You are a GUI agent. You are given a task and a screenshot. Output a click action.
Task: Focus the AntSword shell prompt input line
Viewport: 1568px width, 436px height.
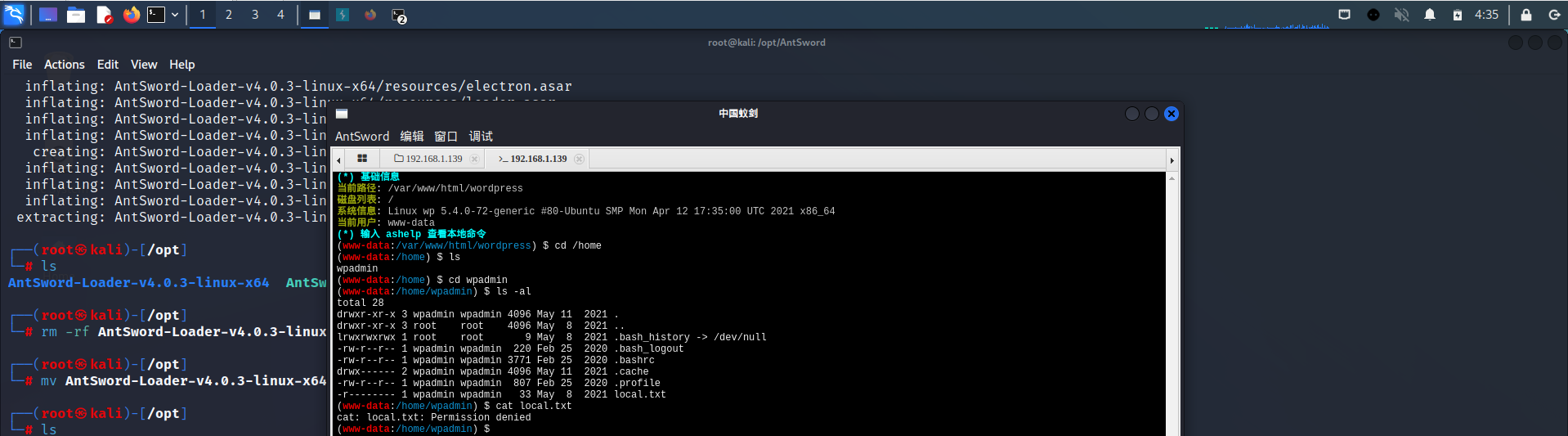750,429
